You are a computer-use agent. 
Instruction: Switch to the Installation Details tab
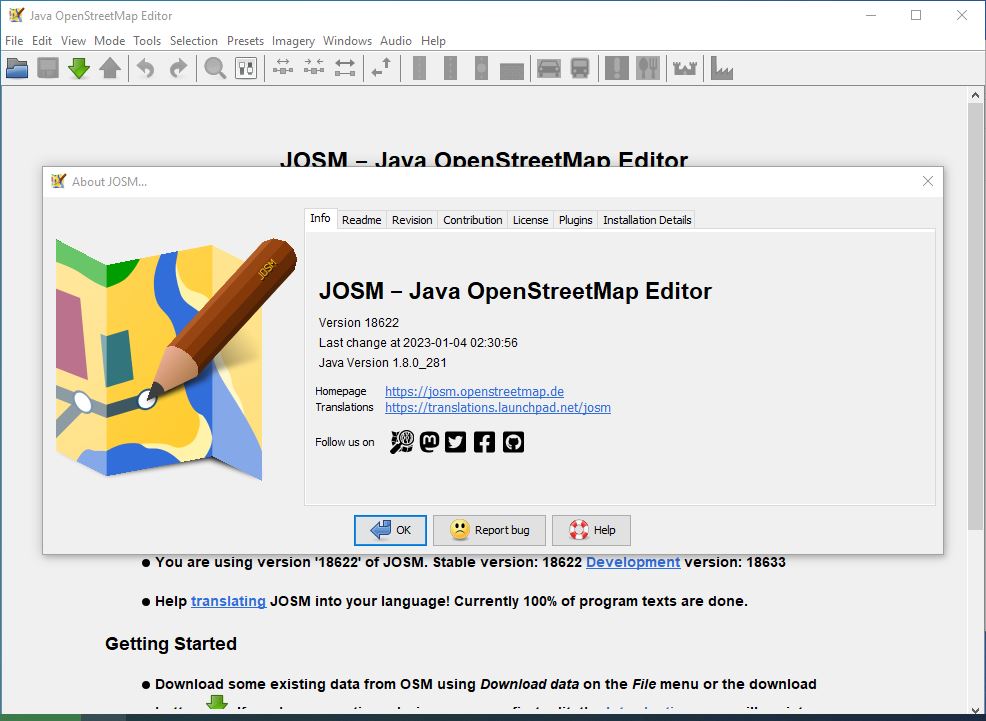647,220
